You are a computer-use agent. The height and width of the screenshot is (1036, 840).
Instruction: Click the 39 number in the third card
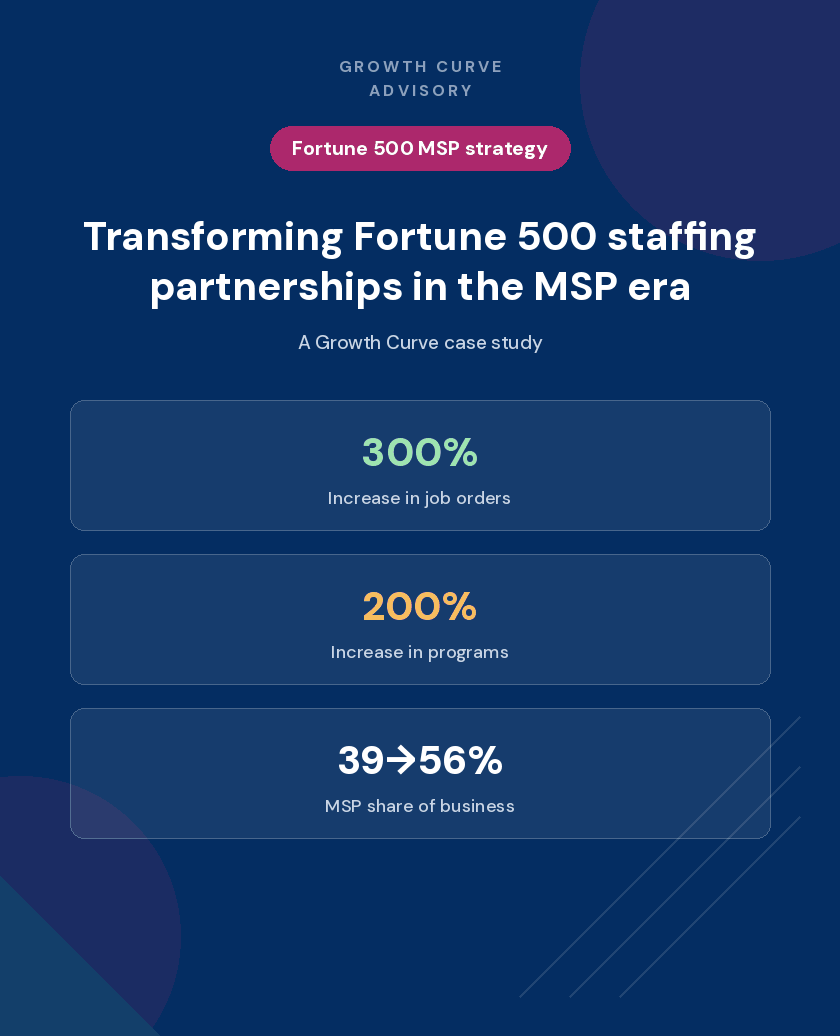point(361,760)
